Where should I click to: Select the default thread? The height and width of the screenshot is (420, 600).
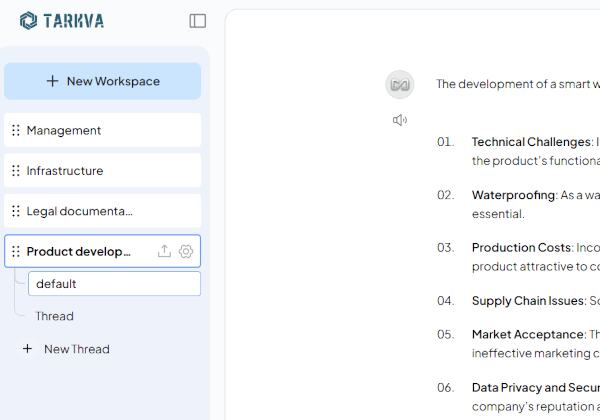pyautogui.click(x=114, y=284)
